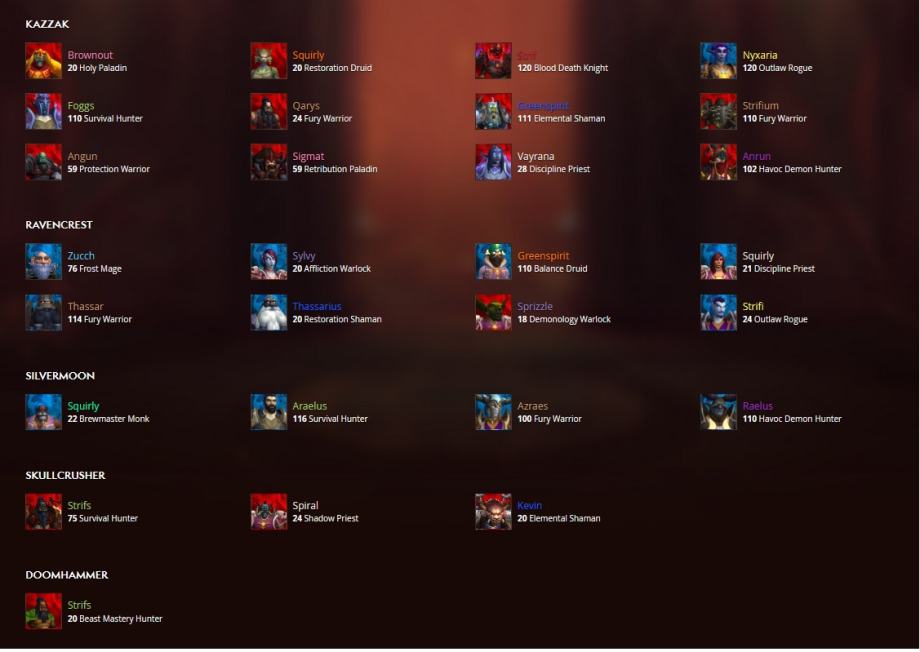The height and width of the screenshot is (652, 920).
Task: Select the portrait of Thassarius, Restoration Shaman
Action: tap(269, 312)
